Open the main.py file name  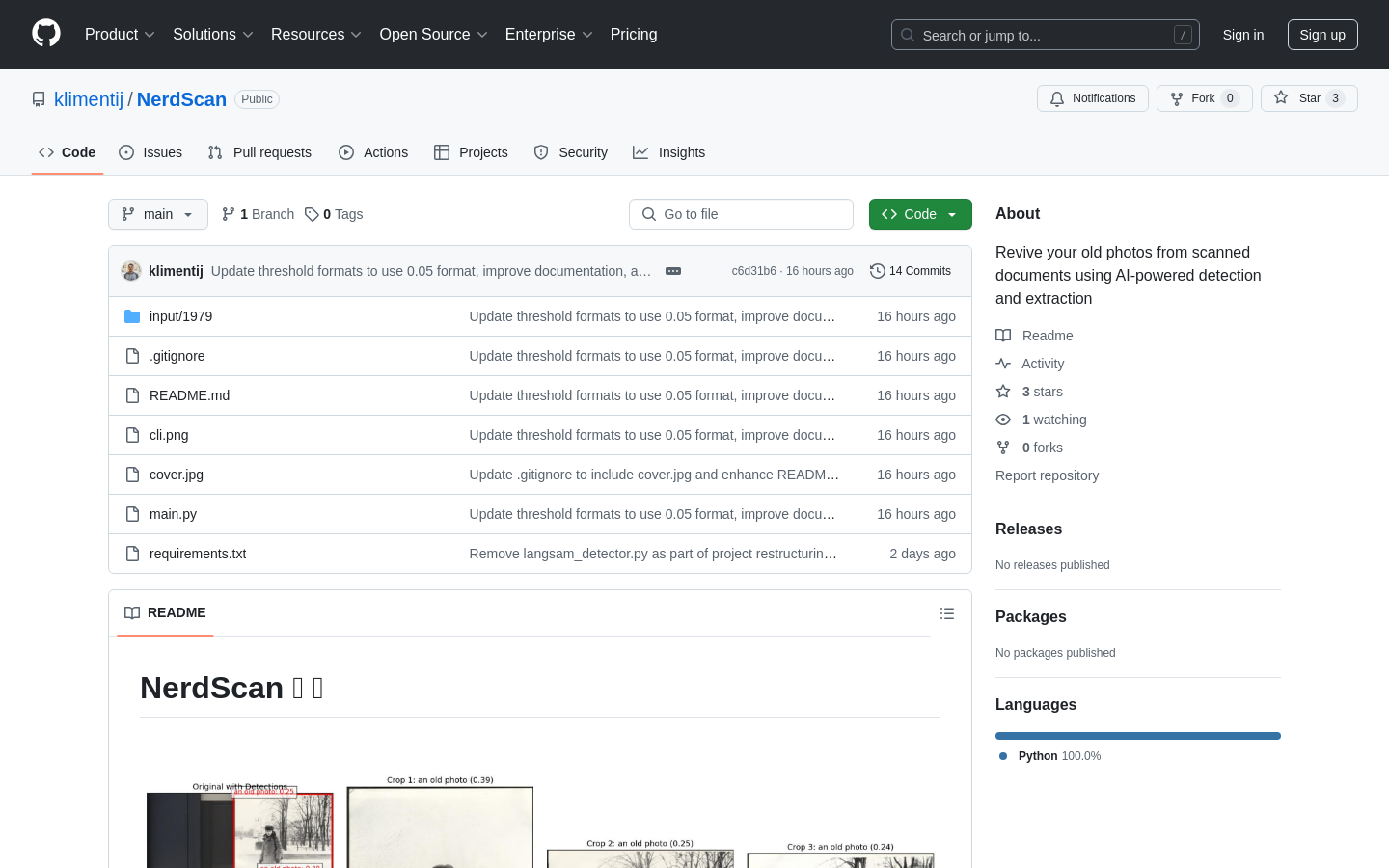(x=173, y=514)
